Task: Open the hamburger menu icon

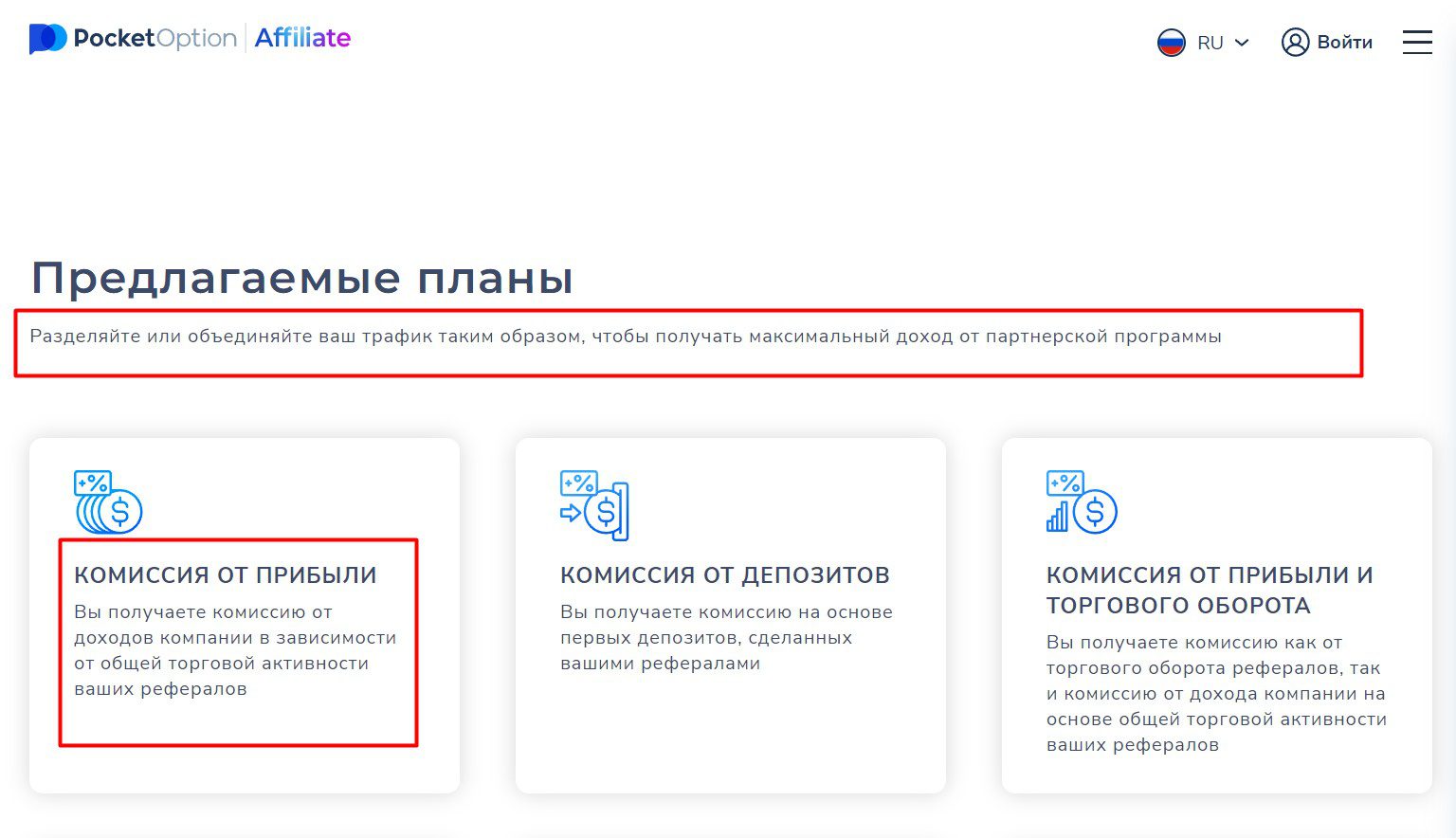Action: [1417, 42]
